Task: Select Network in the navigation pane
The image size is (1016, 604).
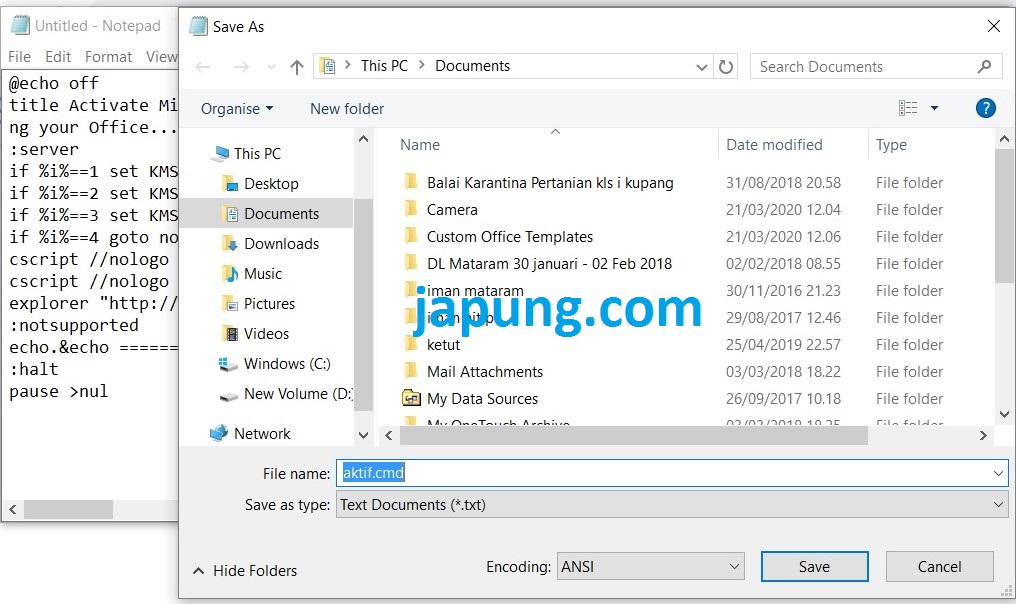Action: [262, 434]
